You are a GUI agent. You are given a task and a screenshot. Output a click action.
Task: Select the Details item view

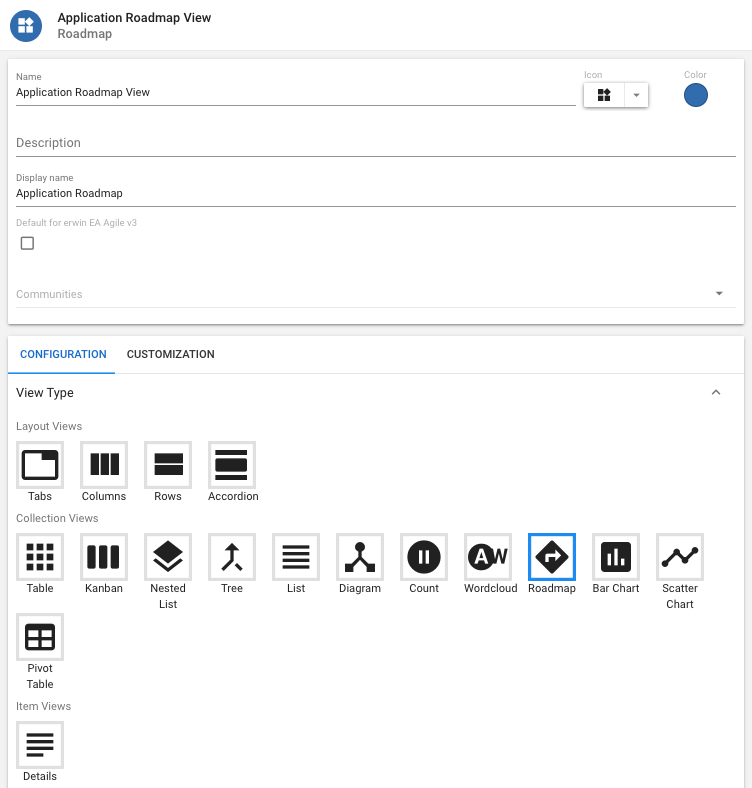40,745
